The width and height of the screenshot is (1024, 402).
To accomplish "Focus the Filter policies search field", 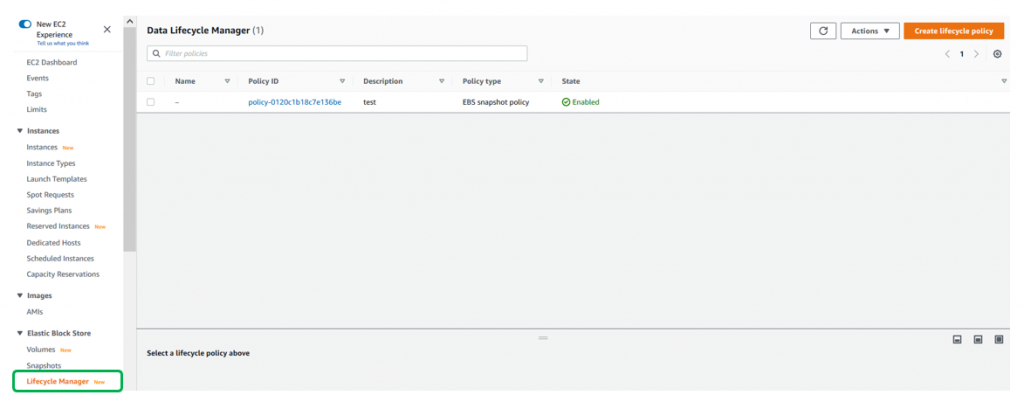I will (337, 54).
